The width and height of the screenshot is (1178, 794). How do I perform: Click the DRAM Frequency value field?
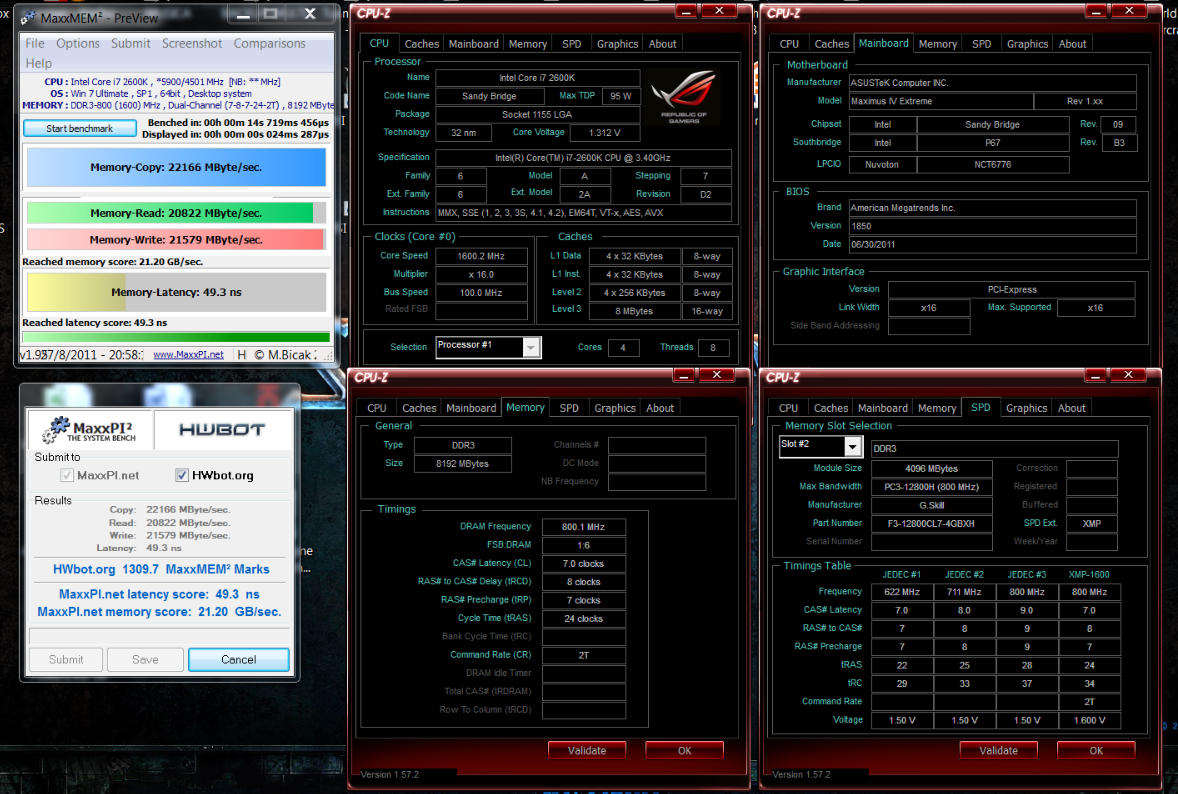[x=583, y=527]
